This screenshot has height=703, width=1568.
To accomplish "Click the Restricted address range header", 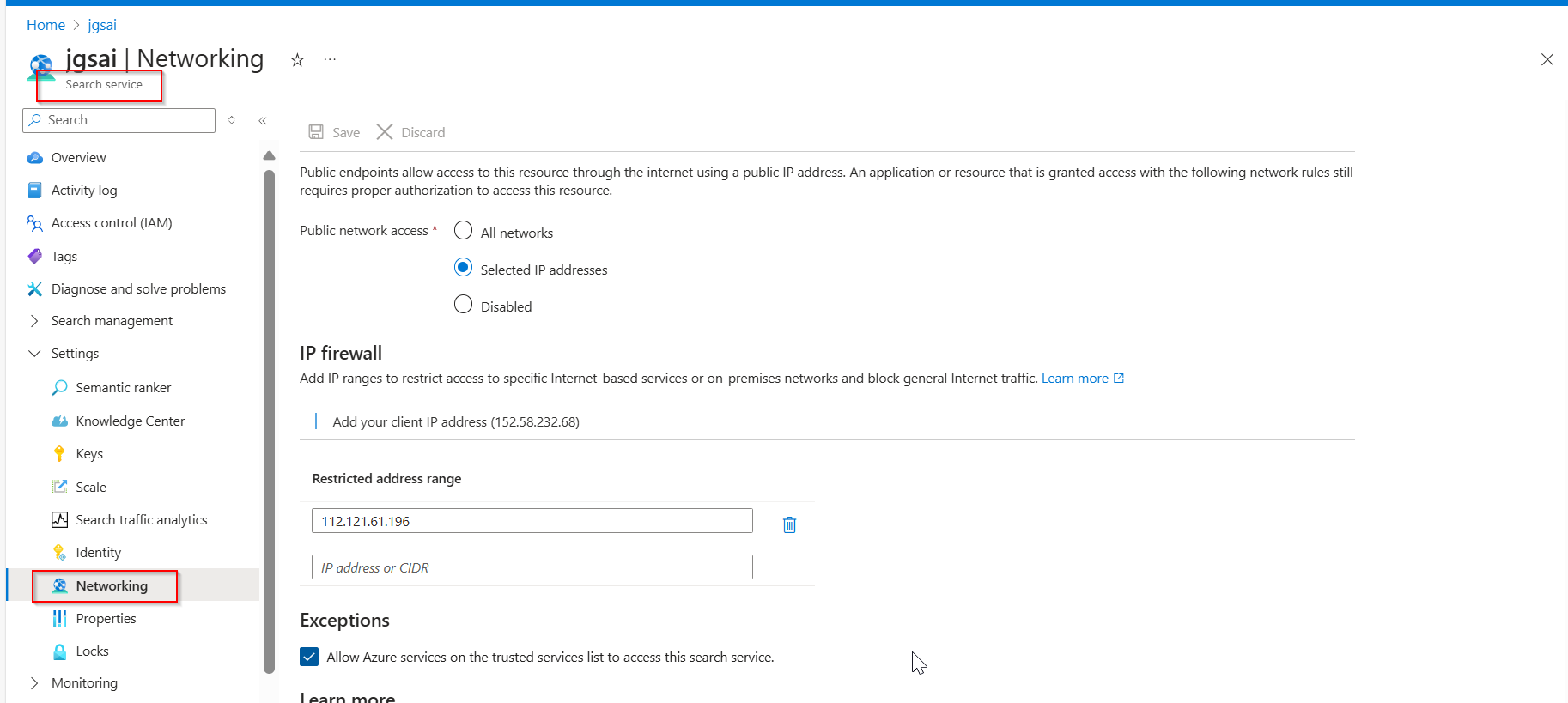I will tap(386, 479).
